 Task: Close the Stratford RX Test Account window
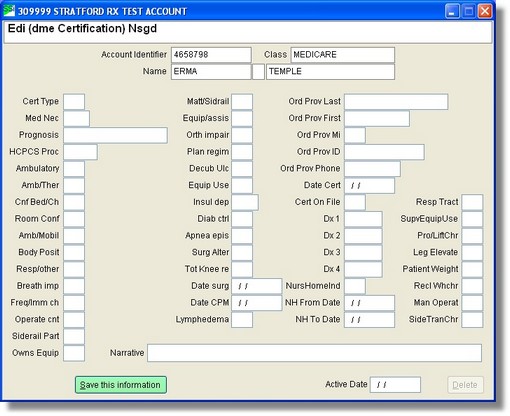pyautogui.click(x=485, y=11)
